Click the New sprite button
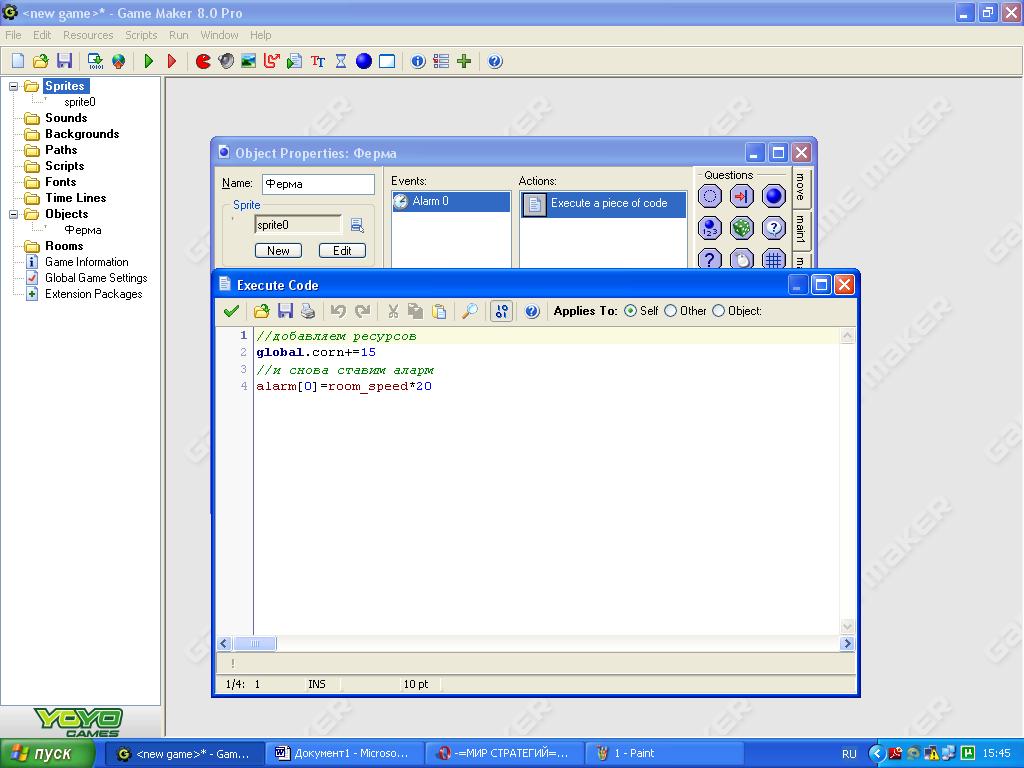The image size is (1024, 768). [278, 251]
